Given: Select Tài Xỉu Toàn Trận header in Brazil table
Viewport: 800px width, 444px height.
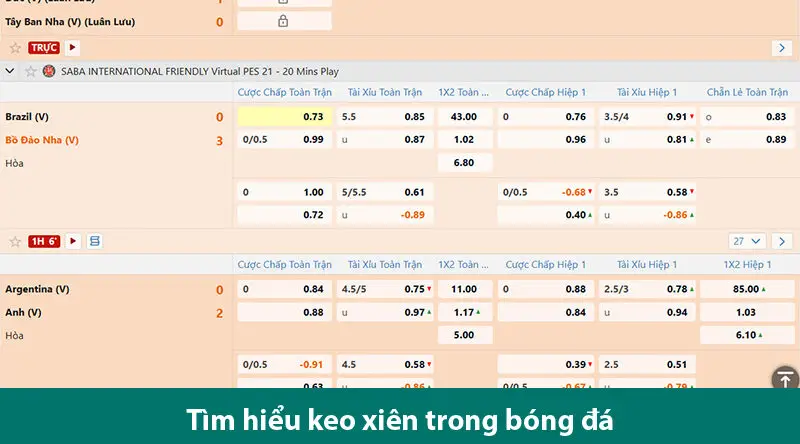Looking at the screenshot, I should [x=385, y=92].
